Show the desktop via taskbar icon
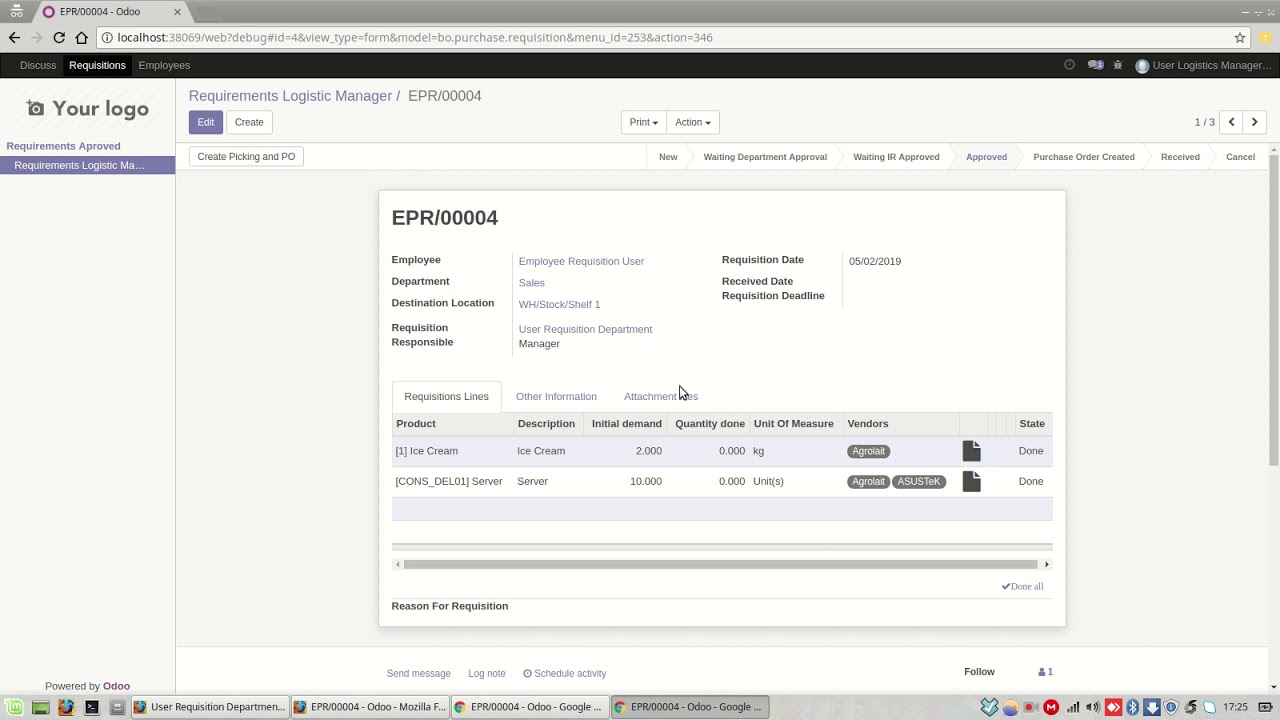Viewport: 1280px width, 720px height. [41, 707]
